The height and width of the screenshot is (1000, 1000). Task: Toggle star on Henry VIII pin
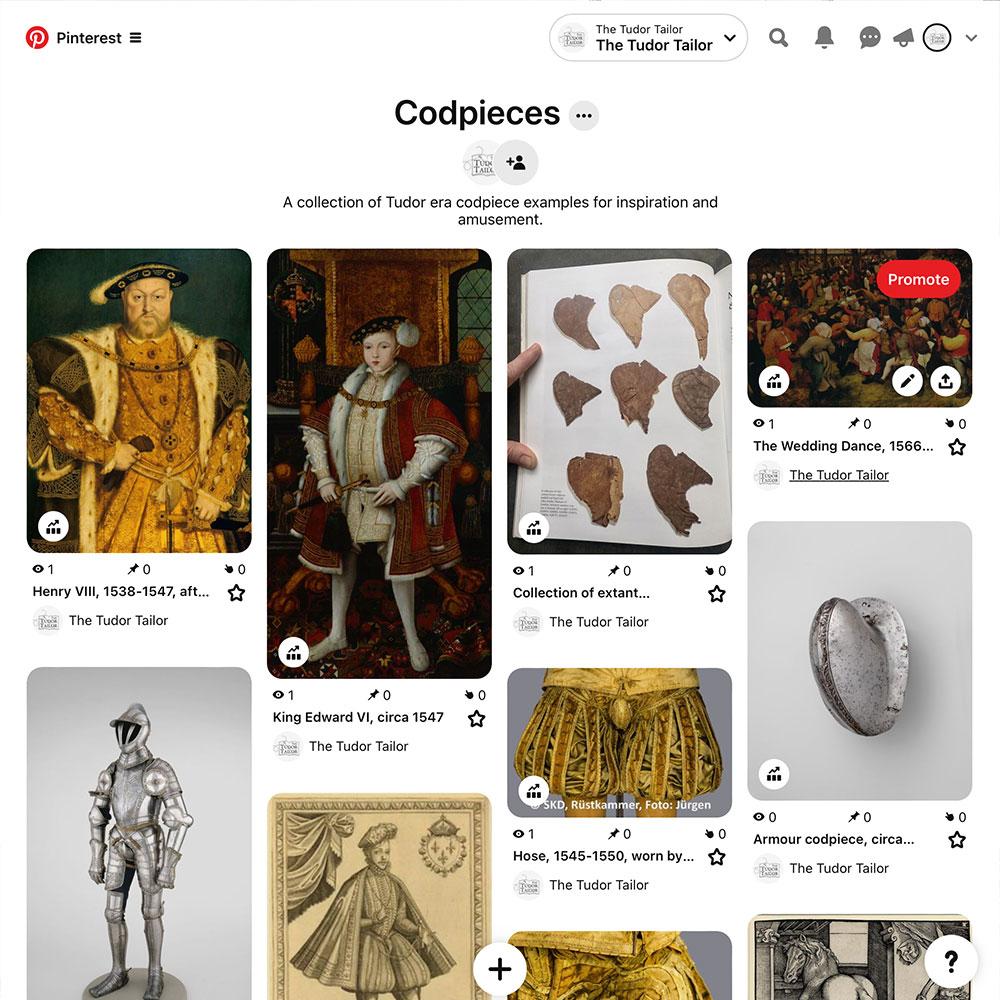tap(237, 593)
